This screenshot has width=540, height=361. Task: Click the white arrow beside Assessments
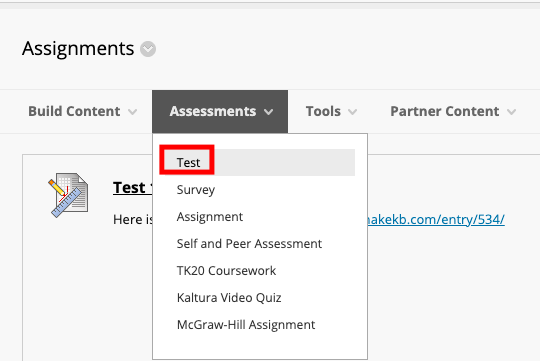click(x=269, y=112)
